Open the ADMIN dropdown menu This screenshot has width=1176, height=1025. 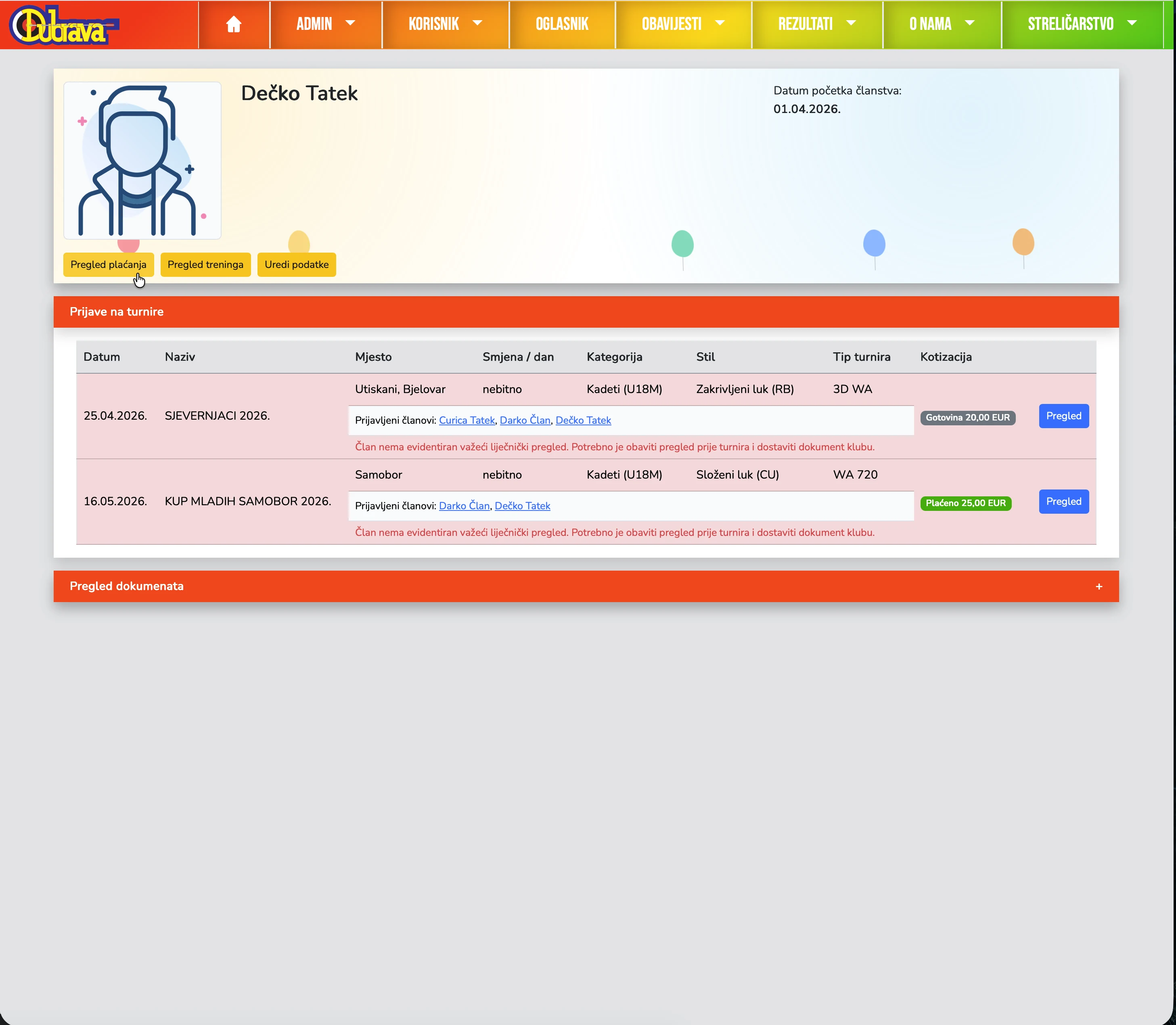coord(325,24)
